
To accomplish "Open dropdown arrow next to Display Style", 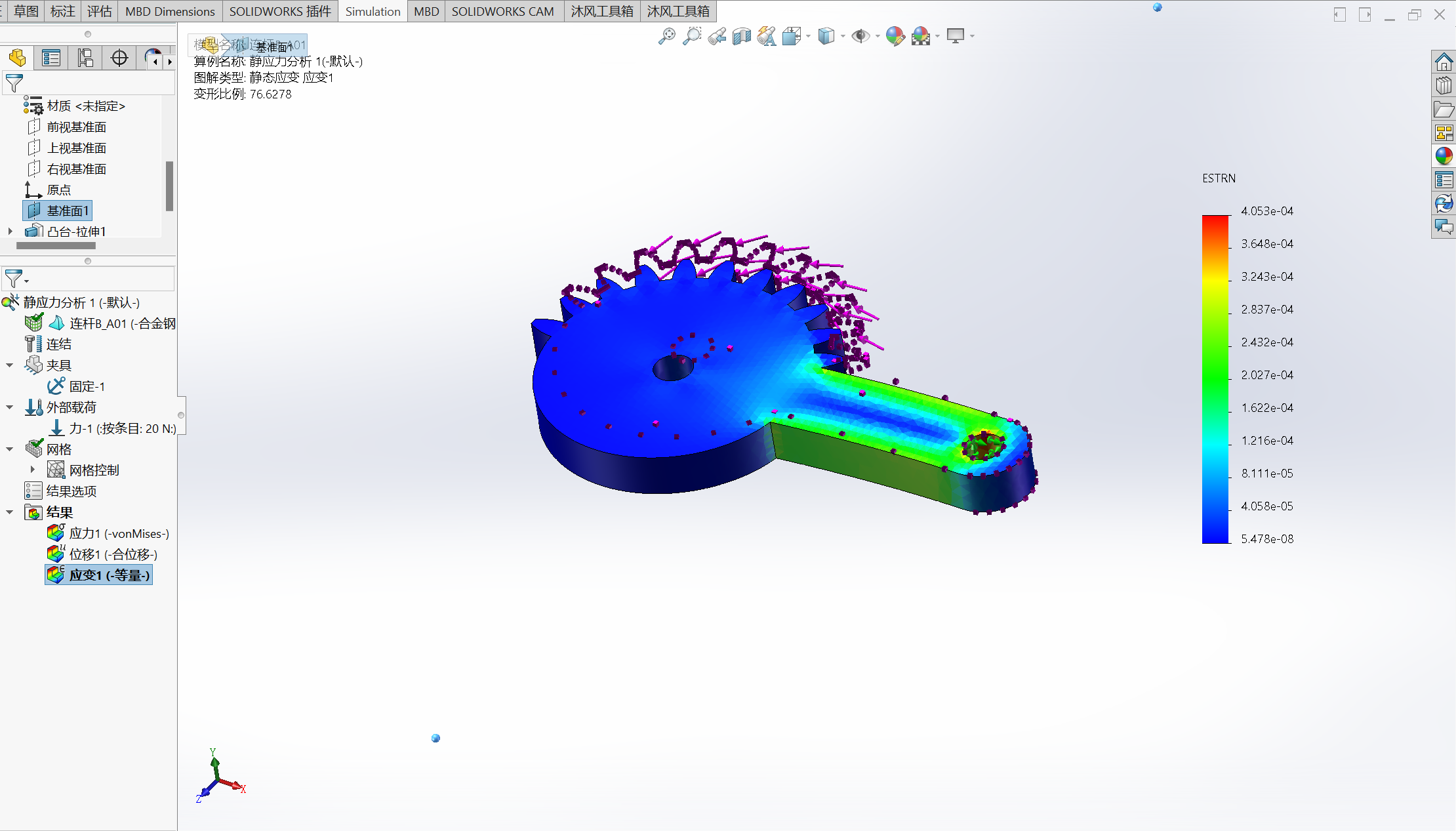I will pyautogui.click(x=843, y=36).
